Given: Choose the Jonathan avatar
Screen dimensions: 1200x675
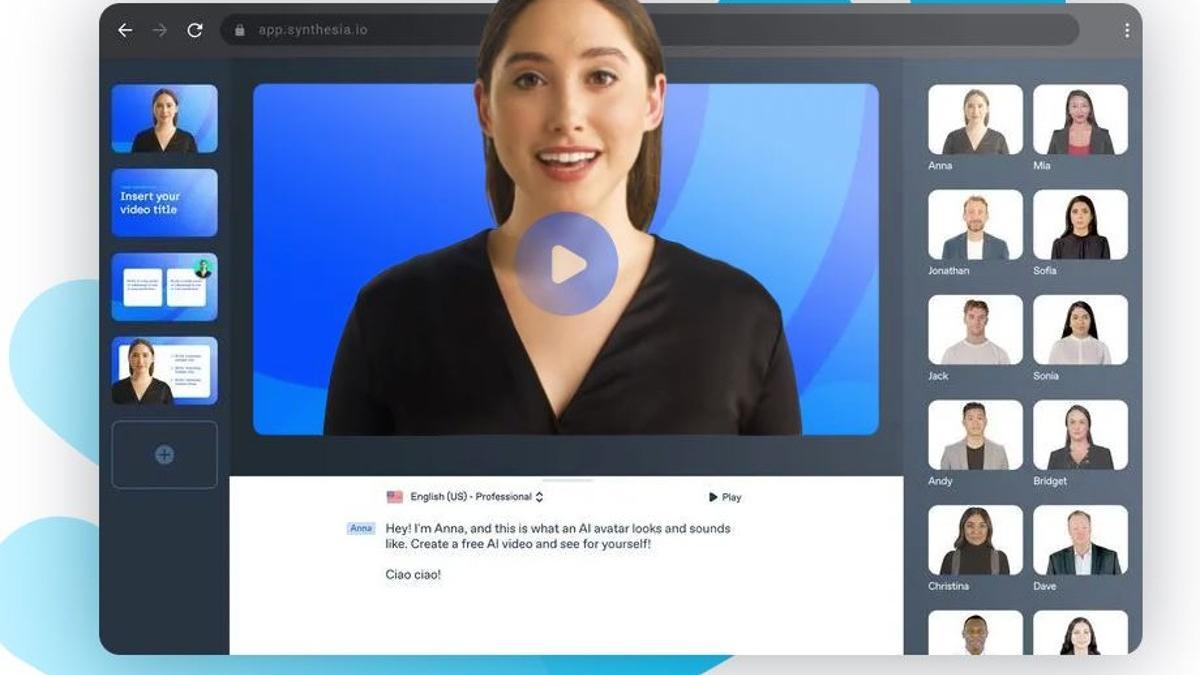Looking at the screenshot, I should pos(975,225).
